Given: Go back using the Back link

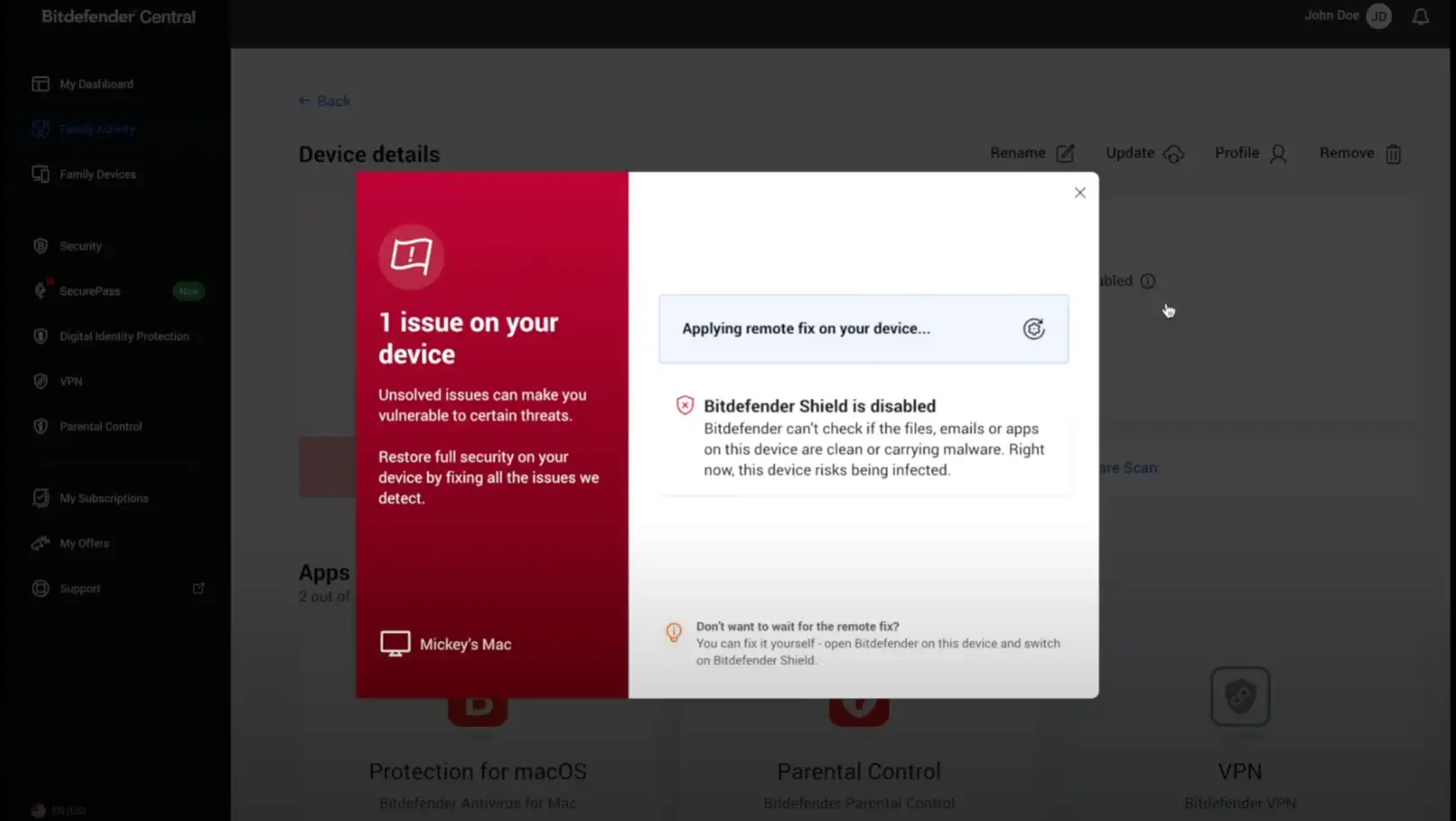Looking at the screenshot, I should [324, 101].
